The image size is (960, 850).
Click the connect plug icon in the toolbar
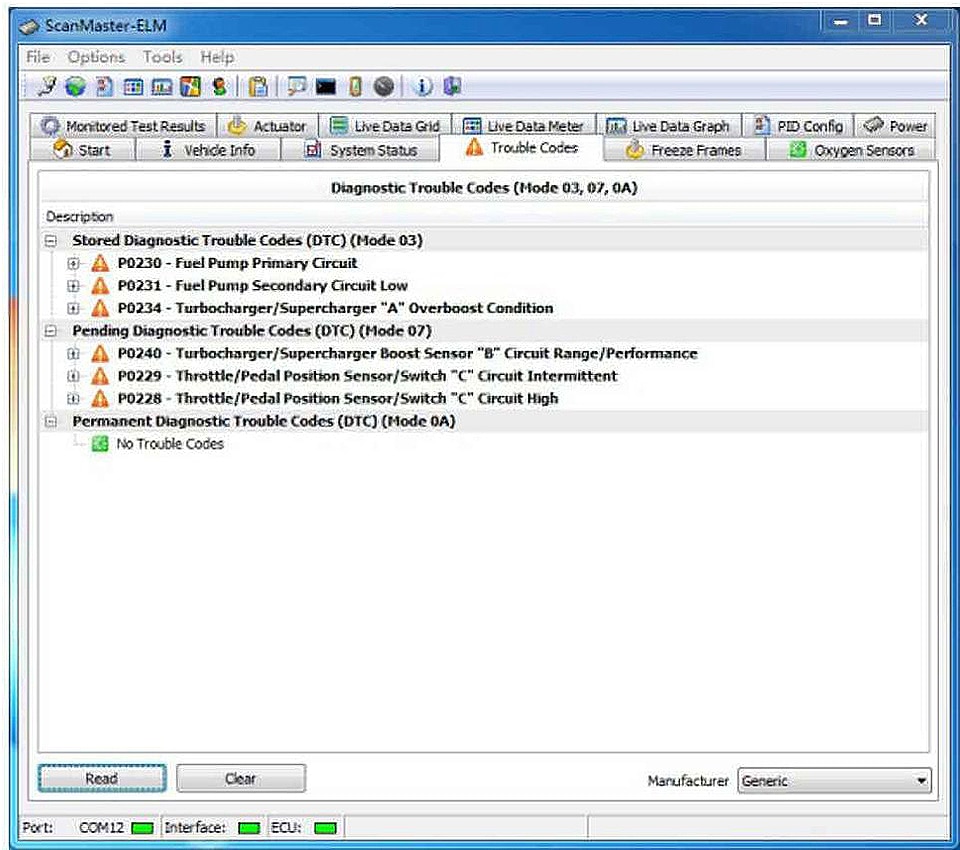click(47, 86)
